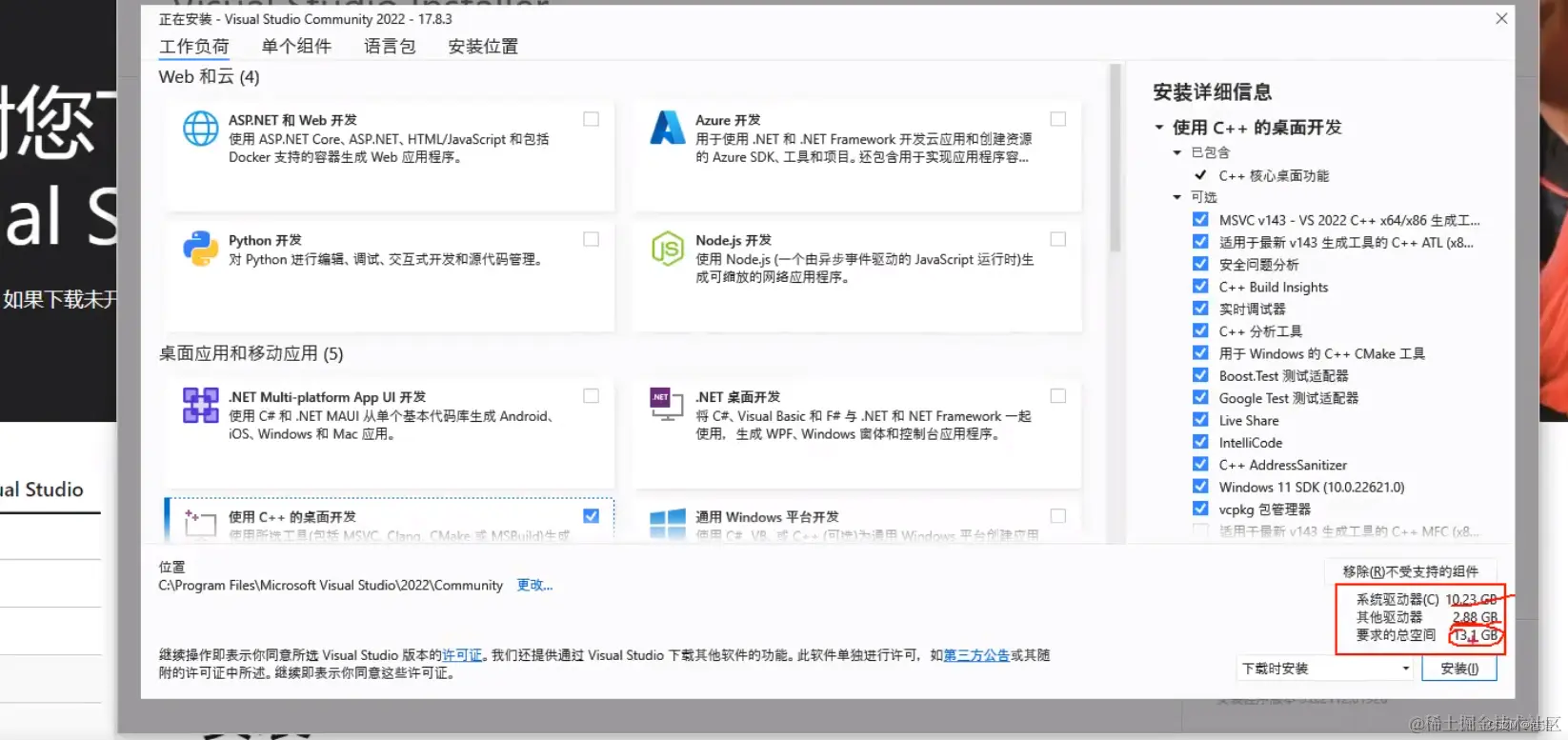Image resolution: width=1568 pixels, height=740 pixels.
Task: Check the .NET Multi-platform App UI workload
Action: click(592, 395)
